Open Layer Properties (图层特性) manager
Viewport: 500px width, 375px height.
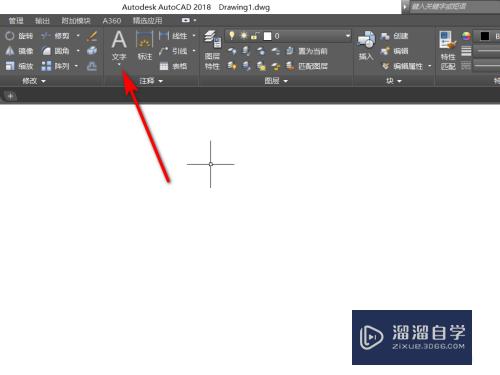click(212, 50)
